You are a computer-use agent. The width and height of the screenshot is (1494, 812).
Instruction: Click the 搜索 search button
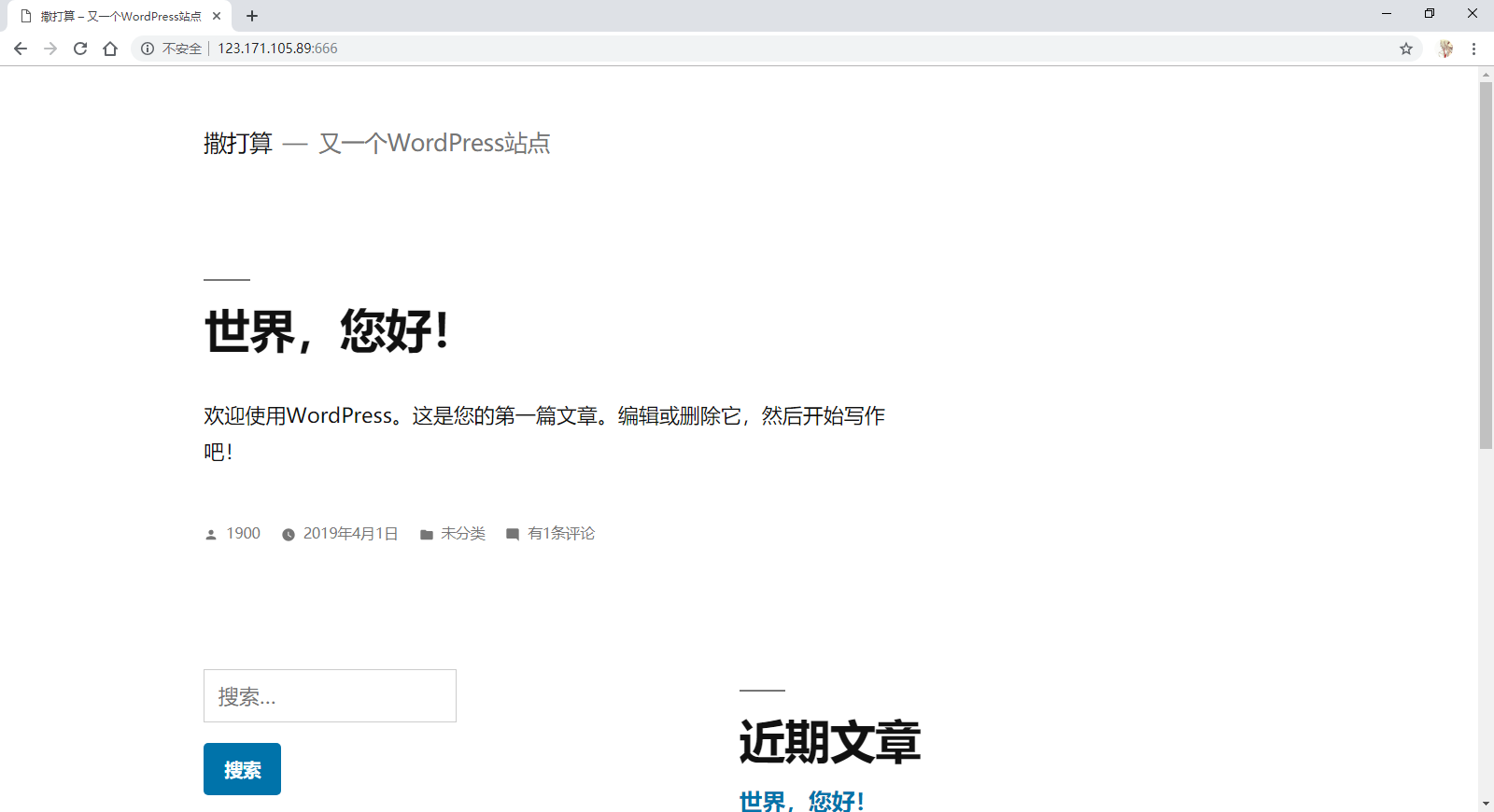[242, 769]
